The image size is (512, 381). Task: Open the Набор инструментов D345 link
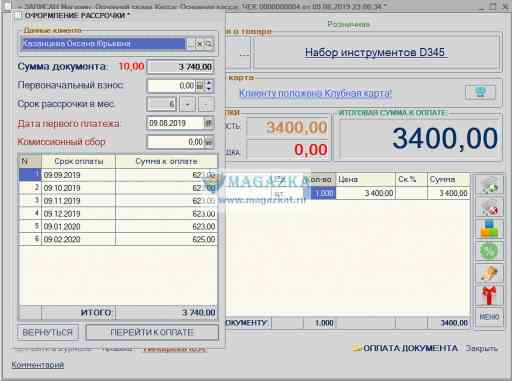(375, 52)
